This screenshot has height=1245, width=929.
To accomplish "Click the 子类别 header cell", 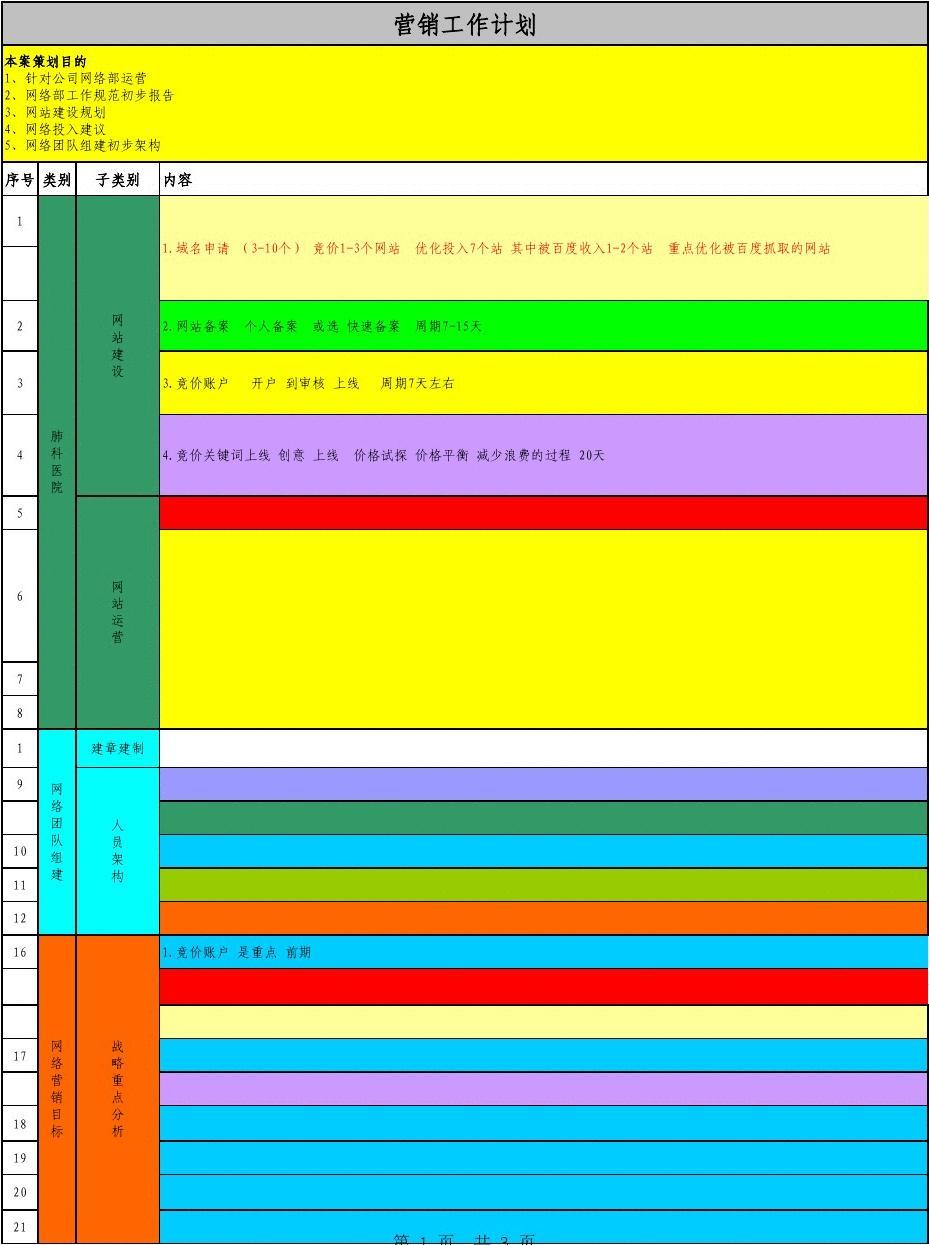I will point(118,180).
